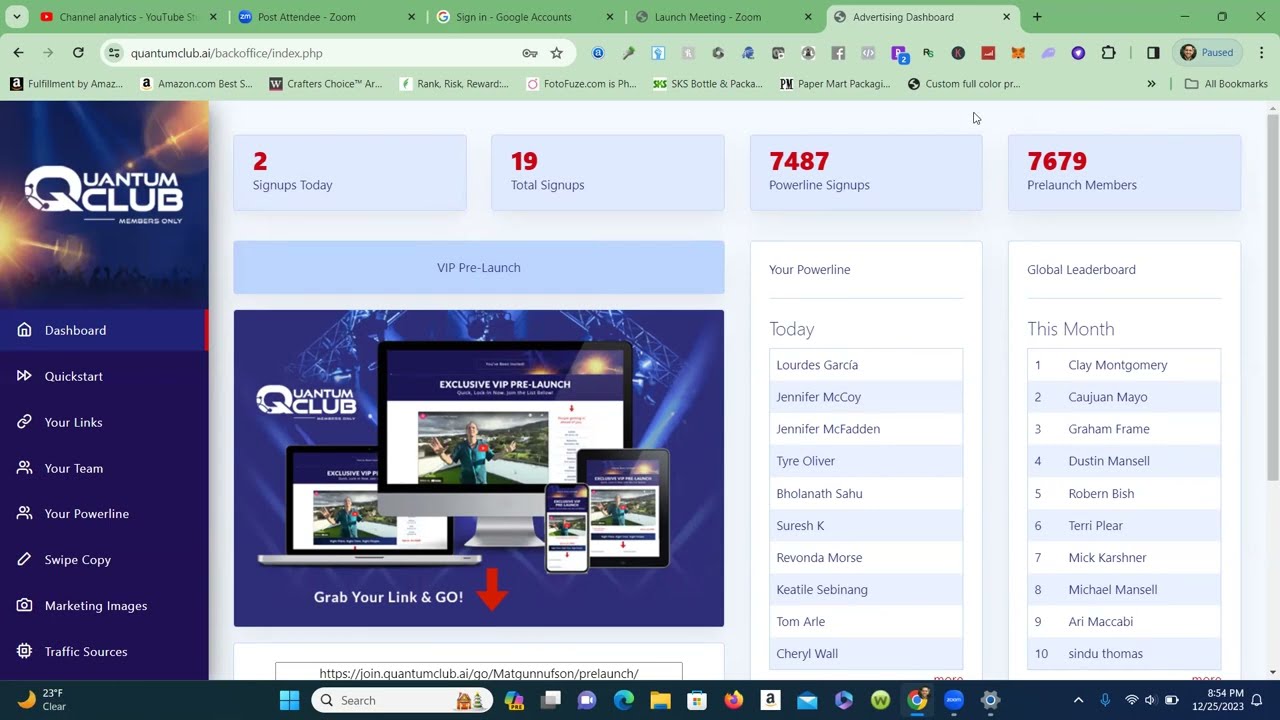Open the Amazon.com Best Sellers bookmark

(197, 84)
